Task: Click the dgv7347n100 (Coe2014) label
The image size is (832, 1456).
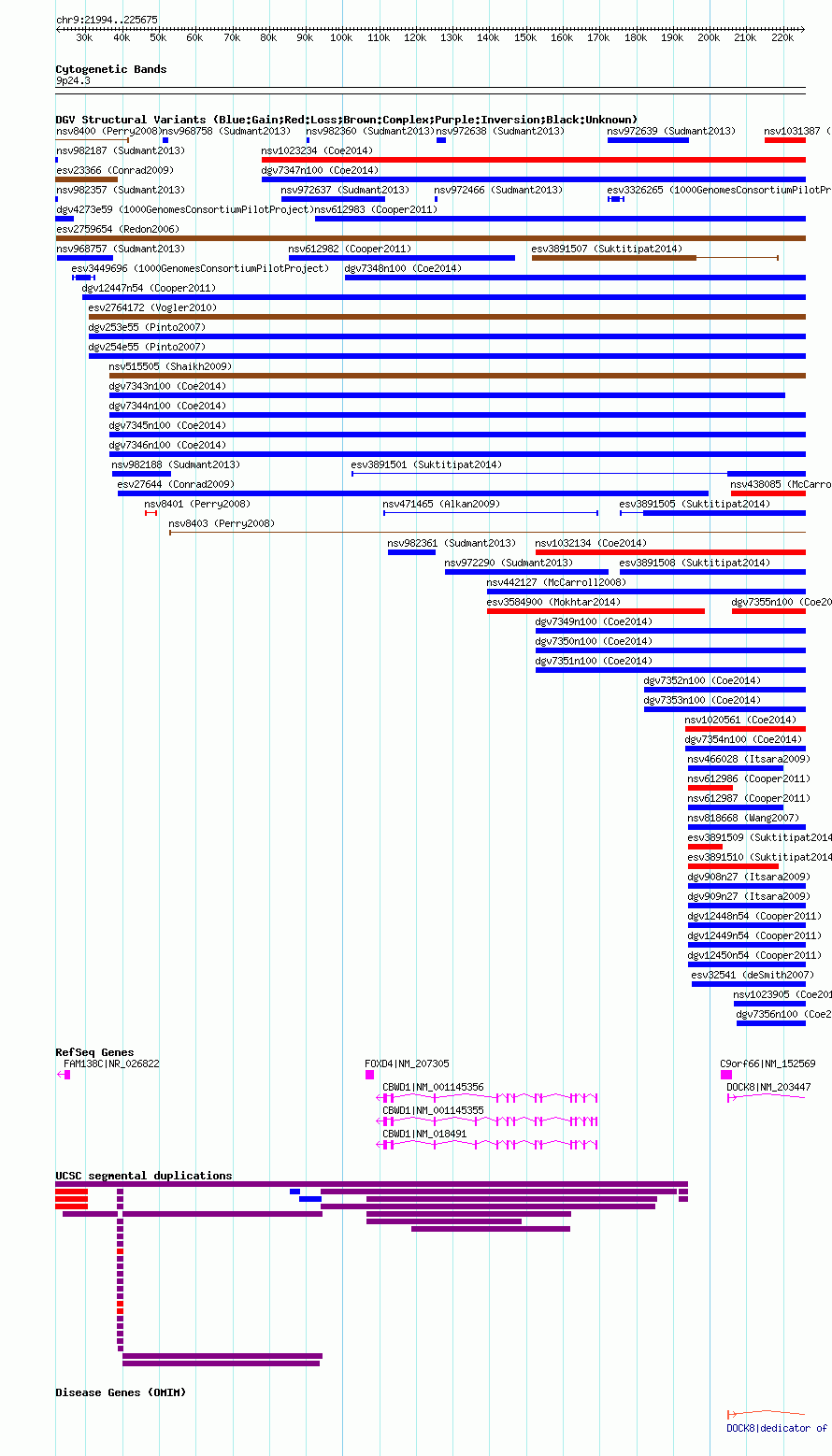Action: tap(320, 171)
